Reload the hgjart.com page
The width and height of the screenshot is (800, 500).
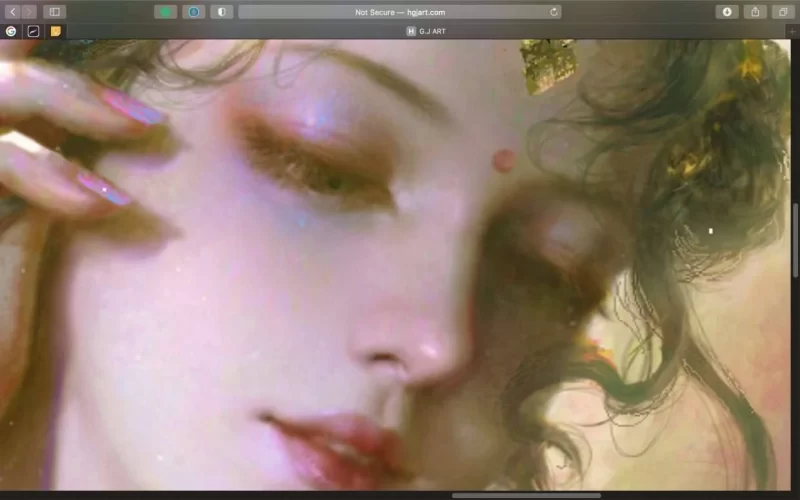pyautogui.click(x=554, y=12)
